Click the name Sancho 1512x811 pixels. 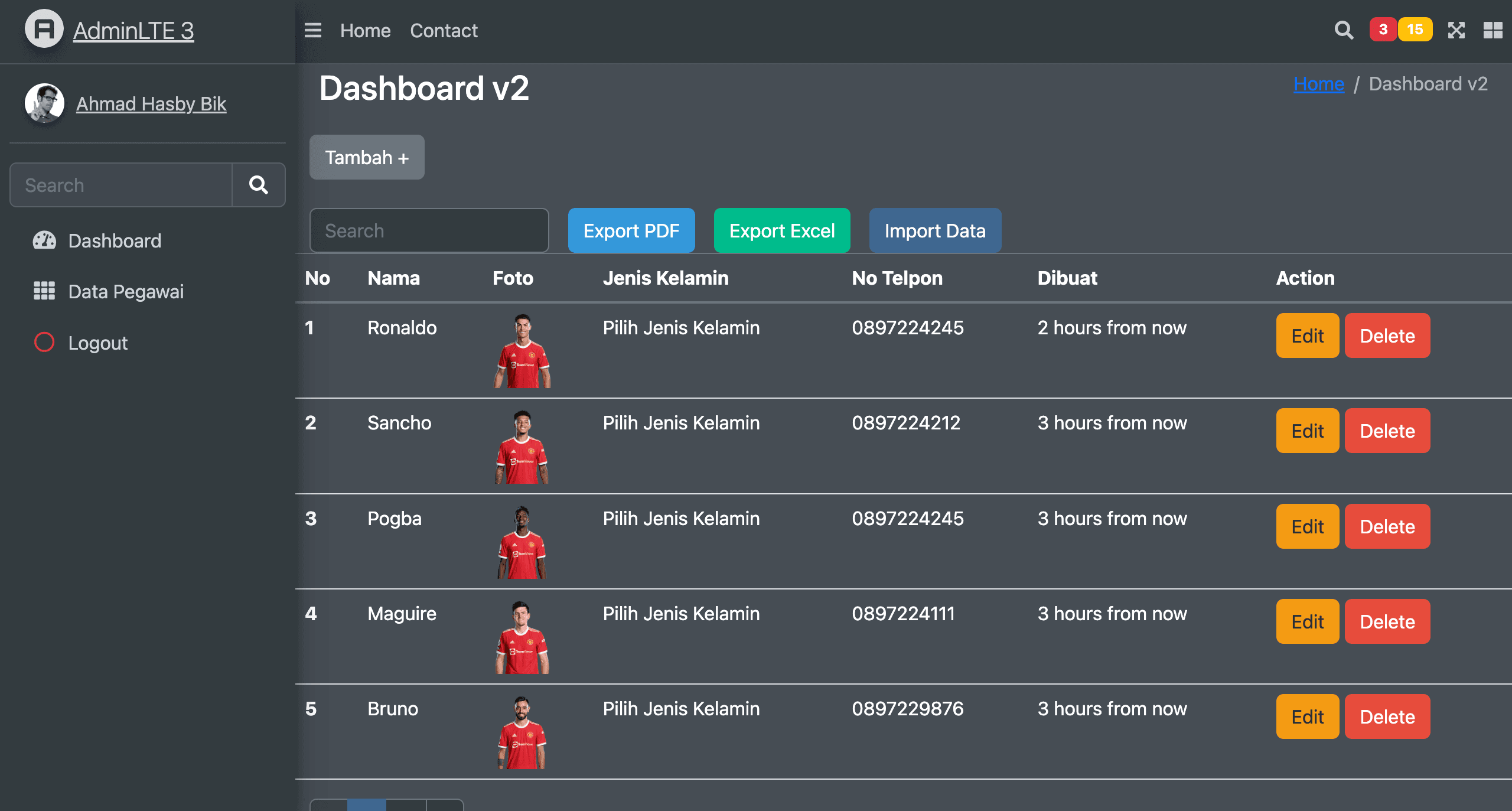pos(399,422)
